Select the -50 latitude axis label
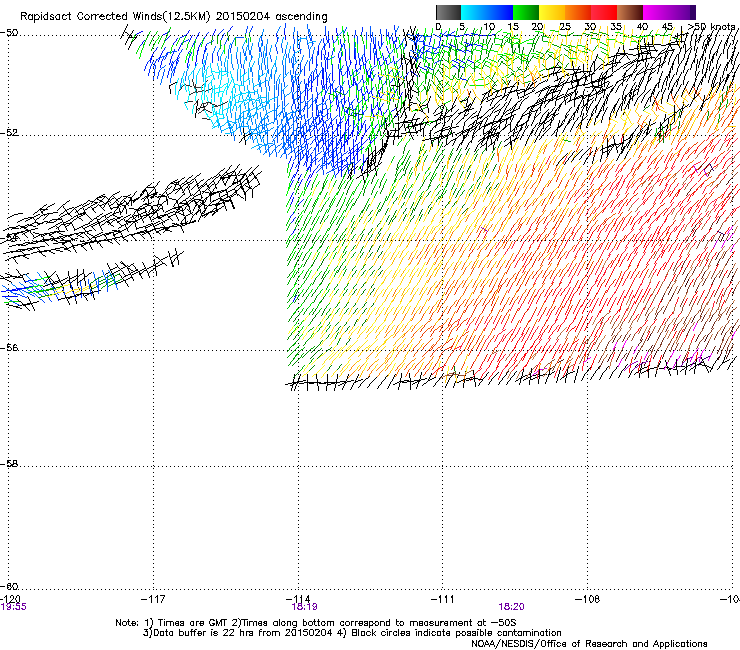This screenshot has width=740, height=650. point(9,33)
